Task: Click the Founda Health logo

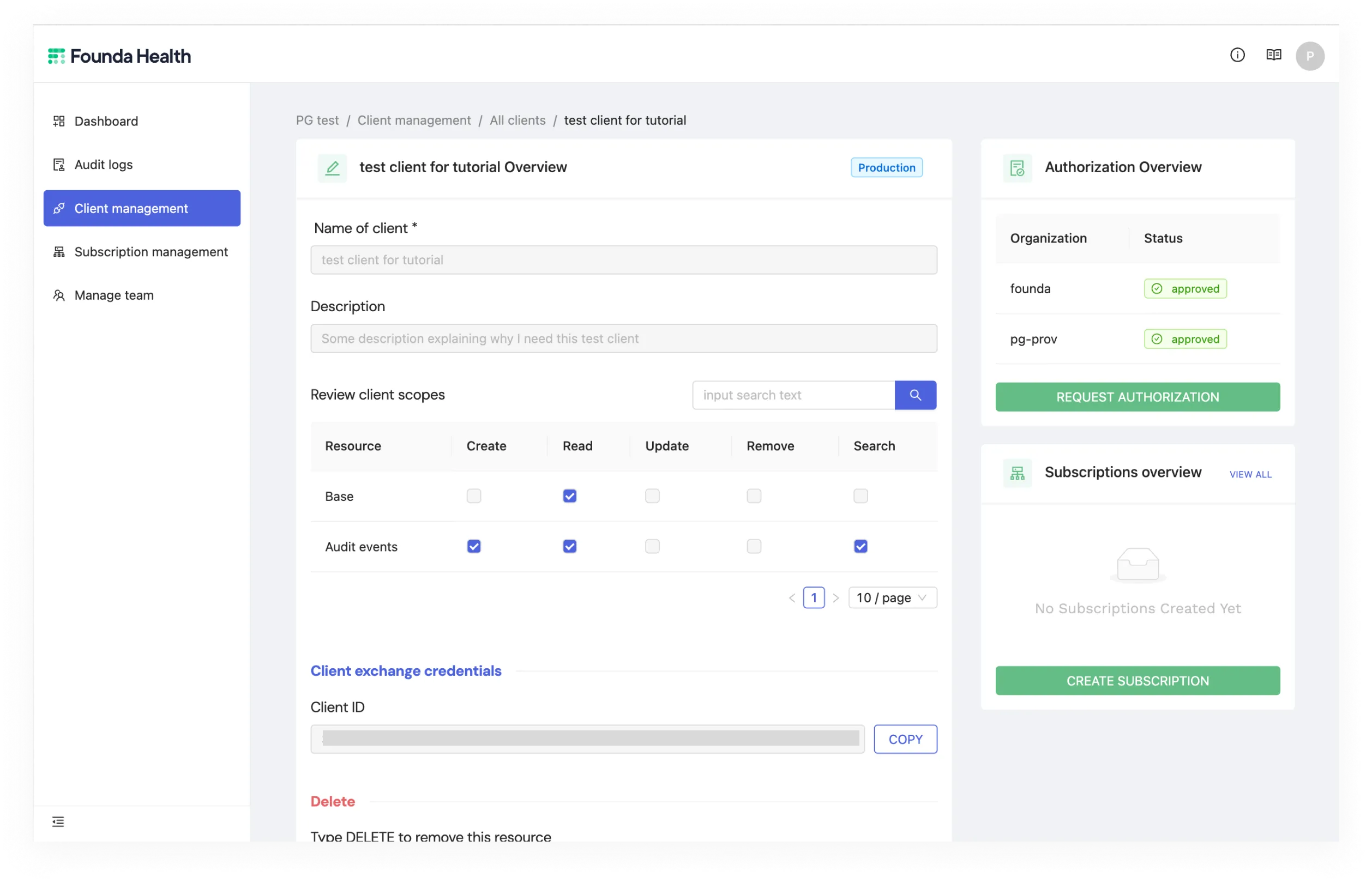Action: pos(119,56)
